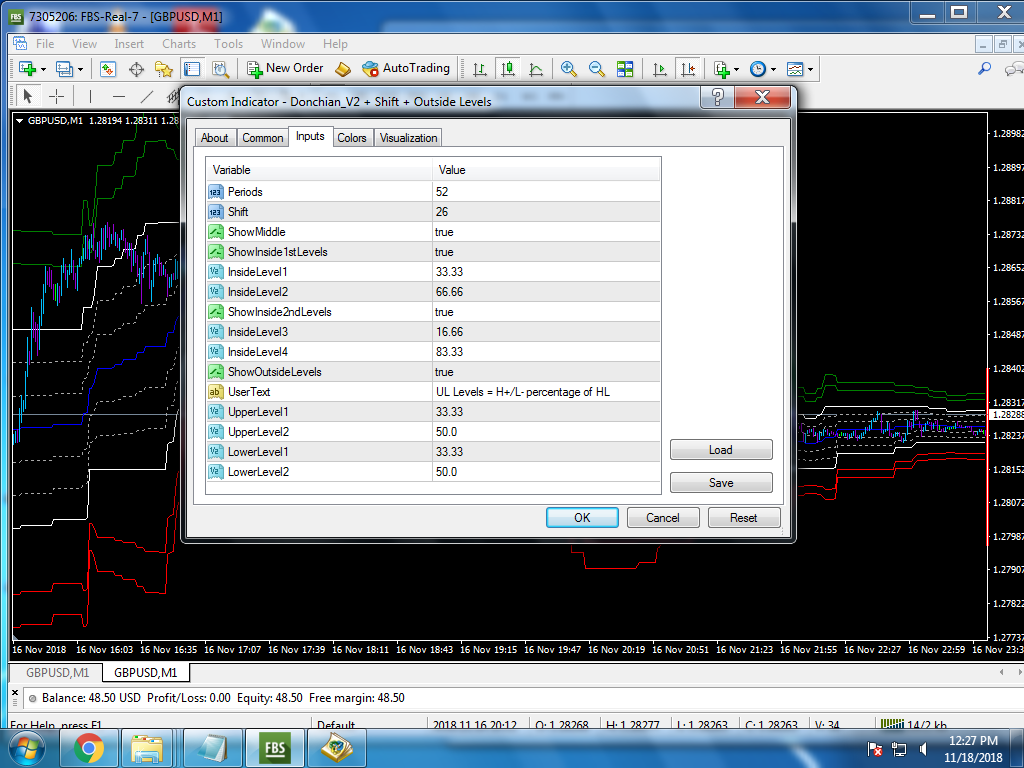Zoom in on the chart
This screenshot has width=1024, height=768.
point(568,69)
